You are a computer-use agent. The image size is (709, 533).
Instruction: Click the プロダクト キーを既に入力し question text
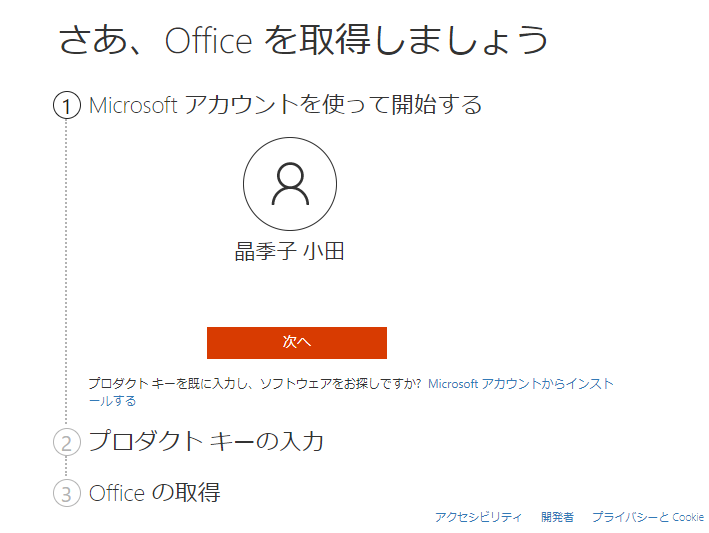(x=254, y=384)
